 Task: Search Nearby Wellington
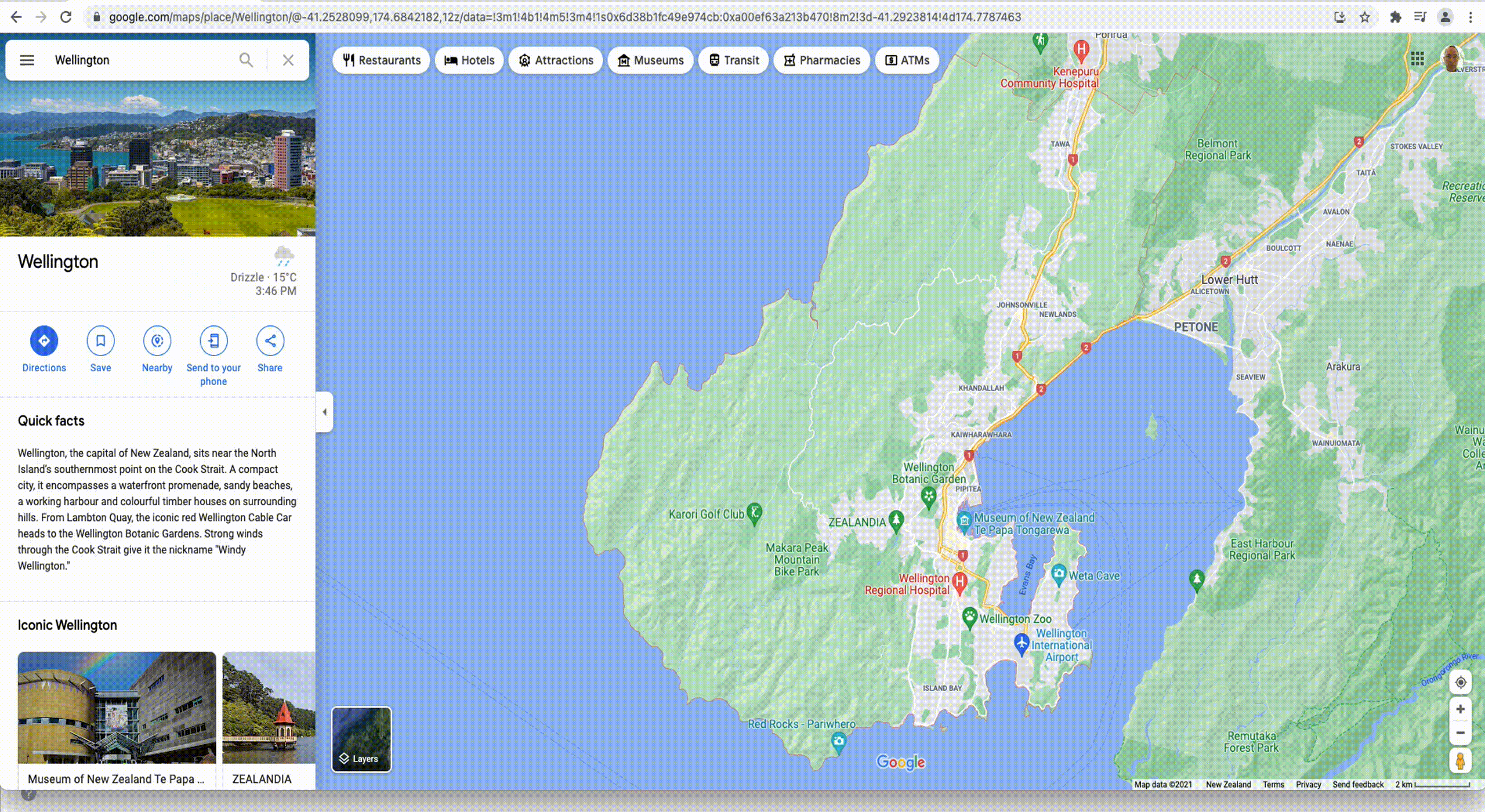click(157, 349)
